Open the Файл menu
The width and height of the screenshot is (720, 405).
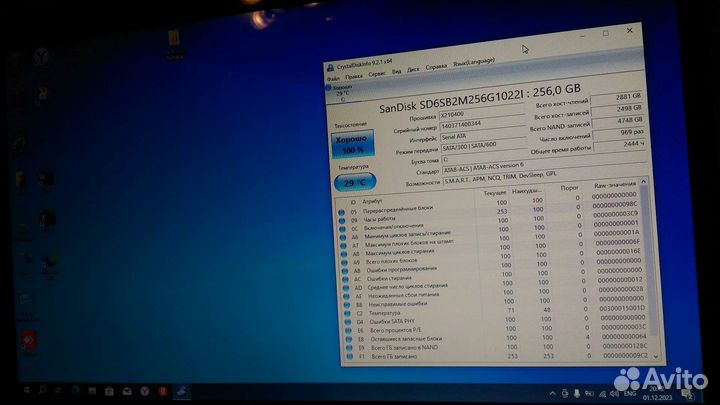(x=333, y=79)
